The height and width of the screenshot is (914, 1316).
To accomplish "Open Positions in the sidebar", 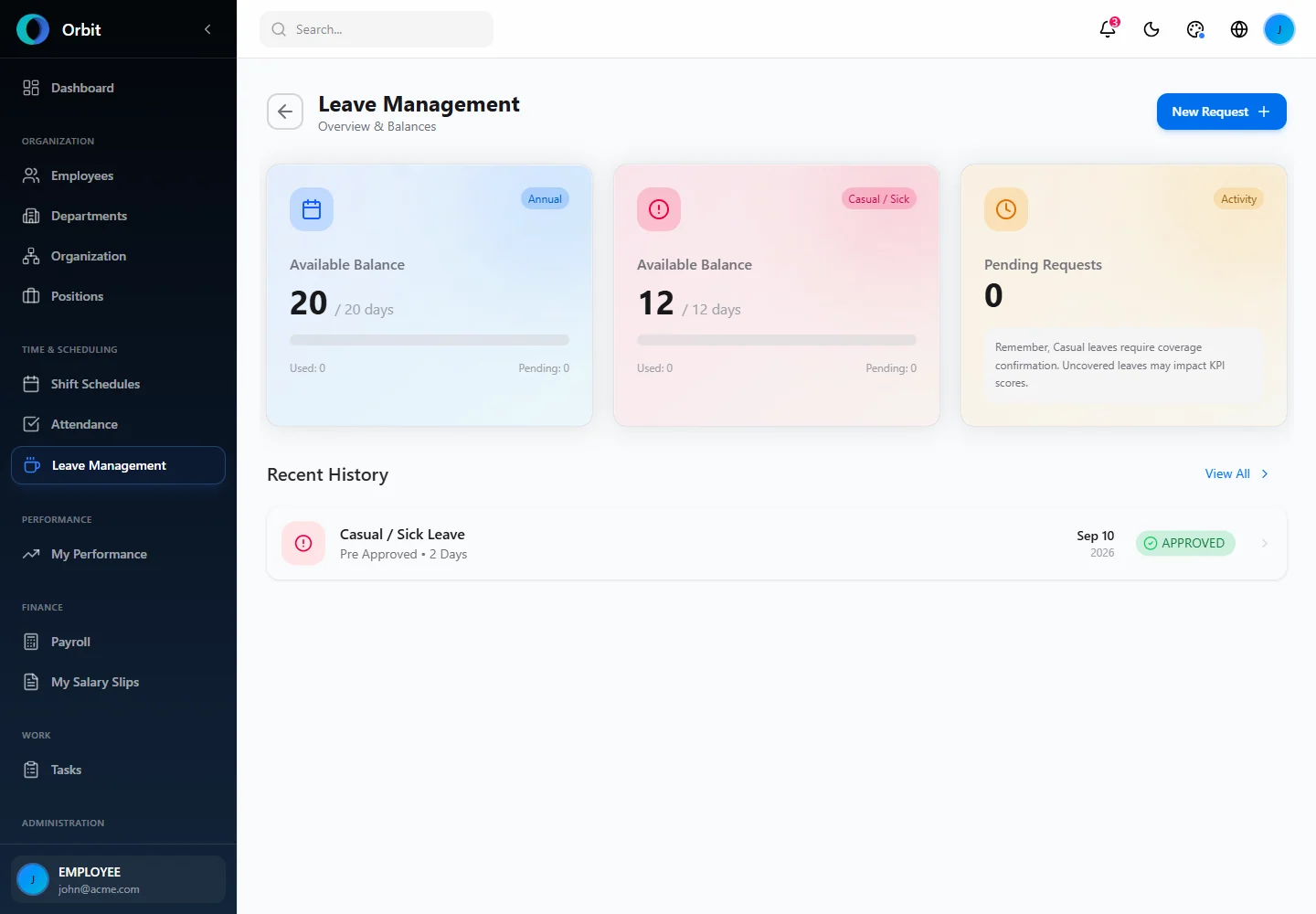I will point(118,296).
